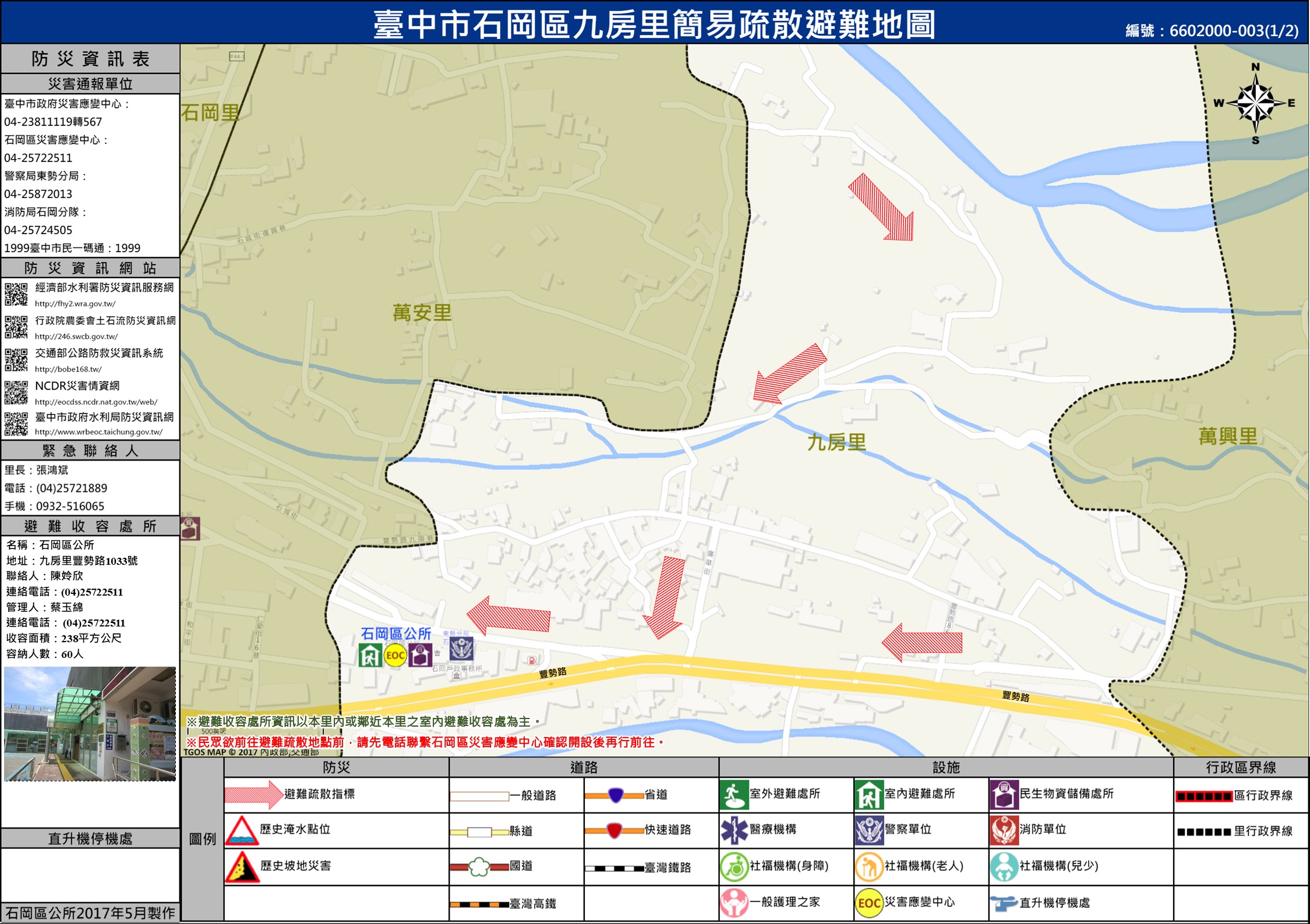
Task: Click the legend icon for 消防單位
Action: (x=1004, y=830)
